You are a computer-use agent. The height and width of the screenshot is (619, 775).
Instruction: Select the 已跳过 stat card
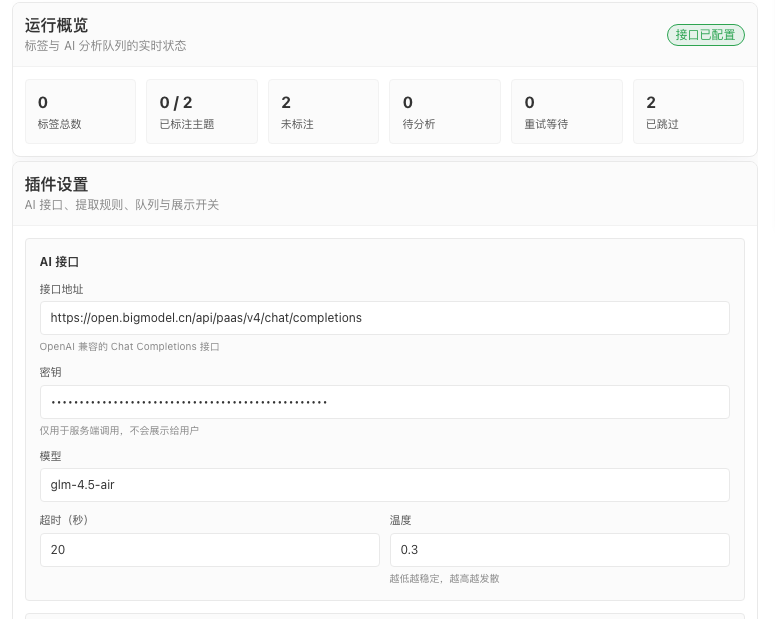click(x=688, y=112)
